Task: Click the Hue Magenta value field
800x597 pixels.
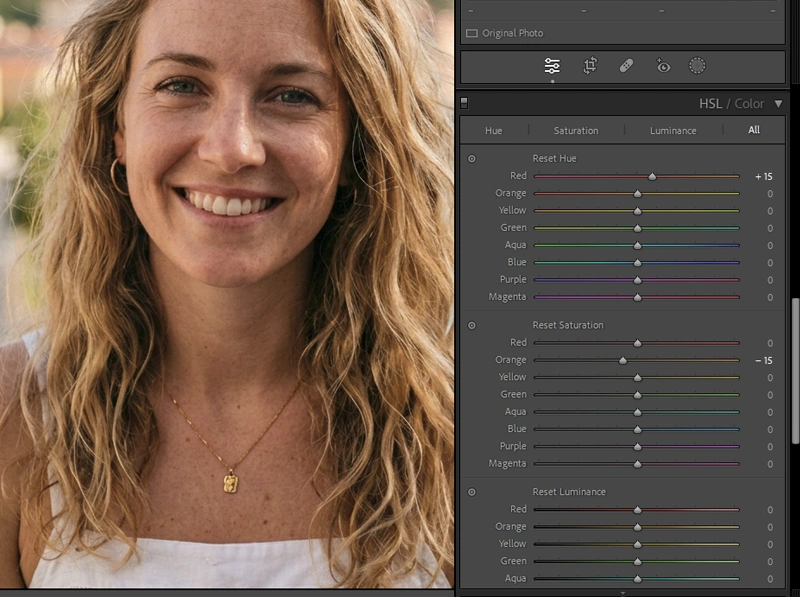Action: (770, 297)
